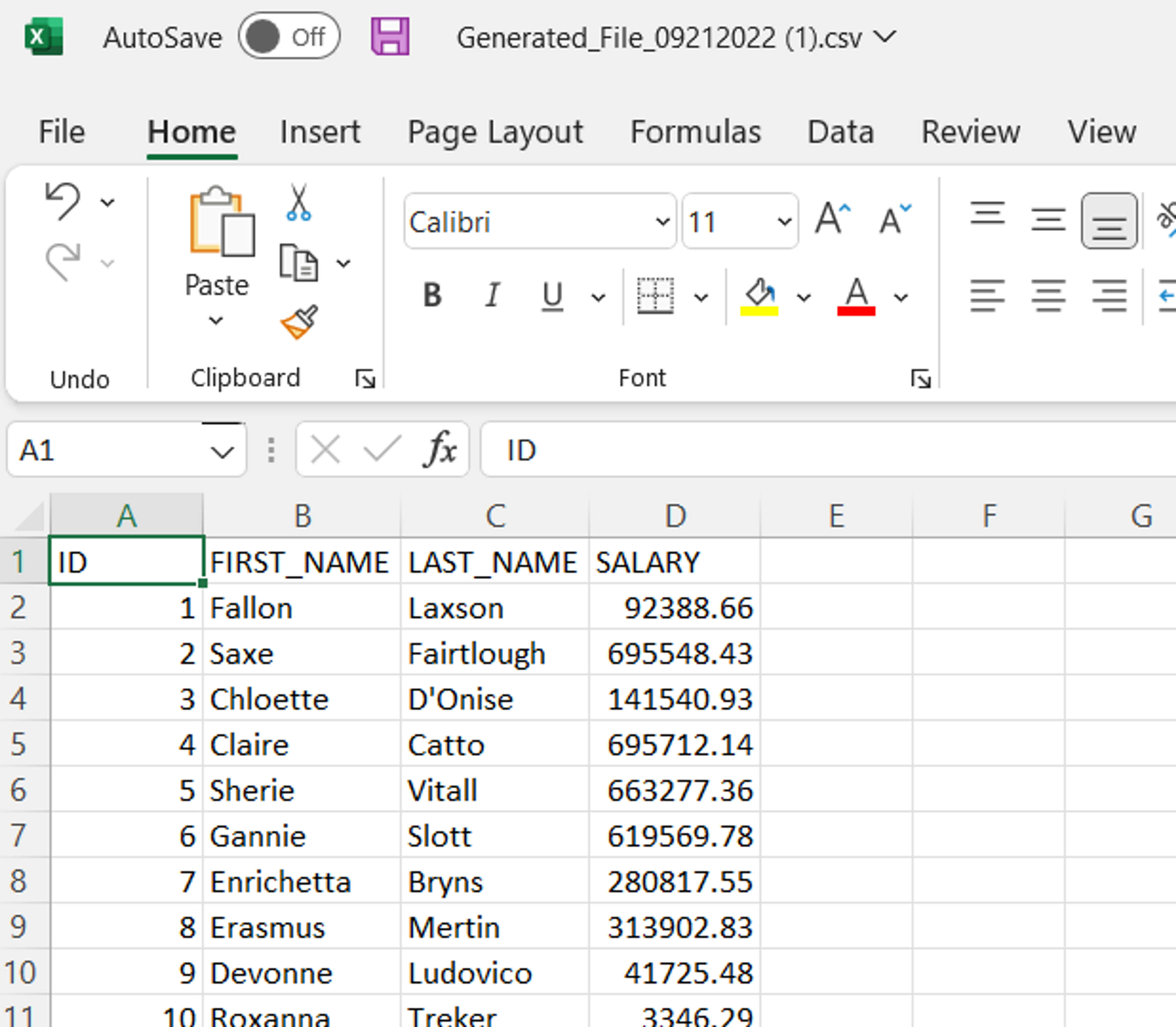
Task: Apply cell borders with the Borders icon
Action: (x=655, y=296)
